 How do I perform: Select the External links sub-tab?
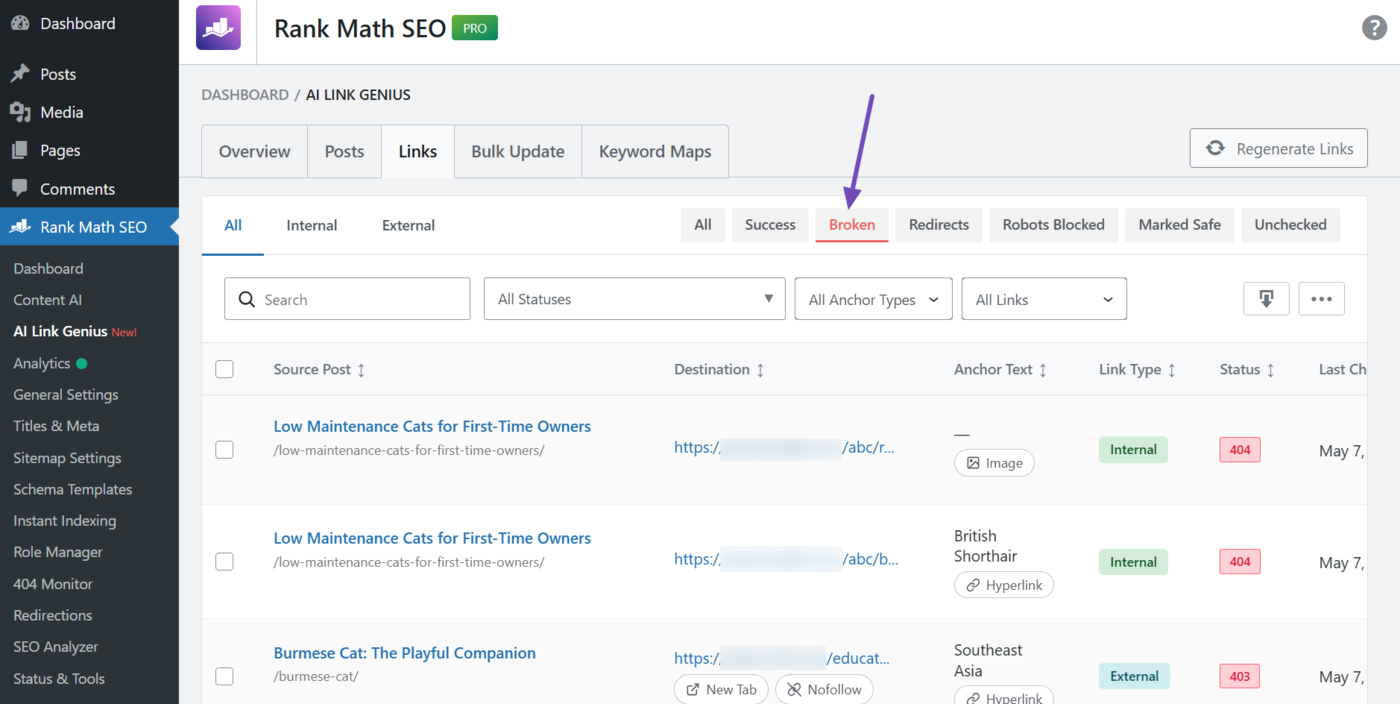click(x=408, y=225)
